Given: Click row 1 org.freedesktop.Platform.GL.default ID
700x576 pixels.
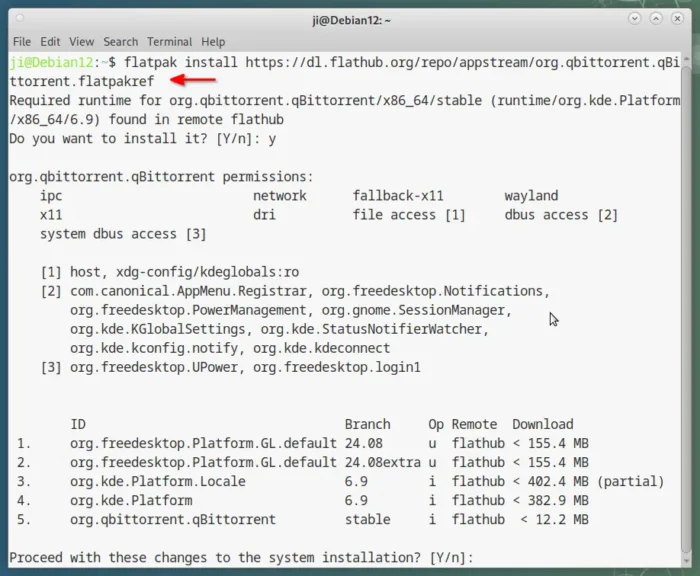Looking at the screenshot, I should 203,444.
